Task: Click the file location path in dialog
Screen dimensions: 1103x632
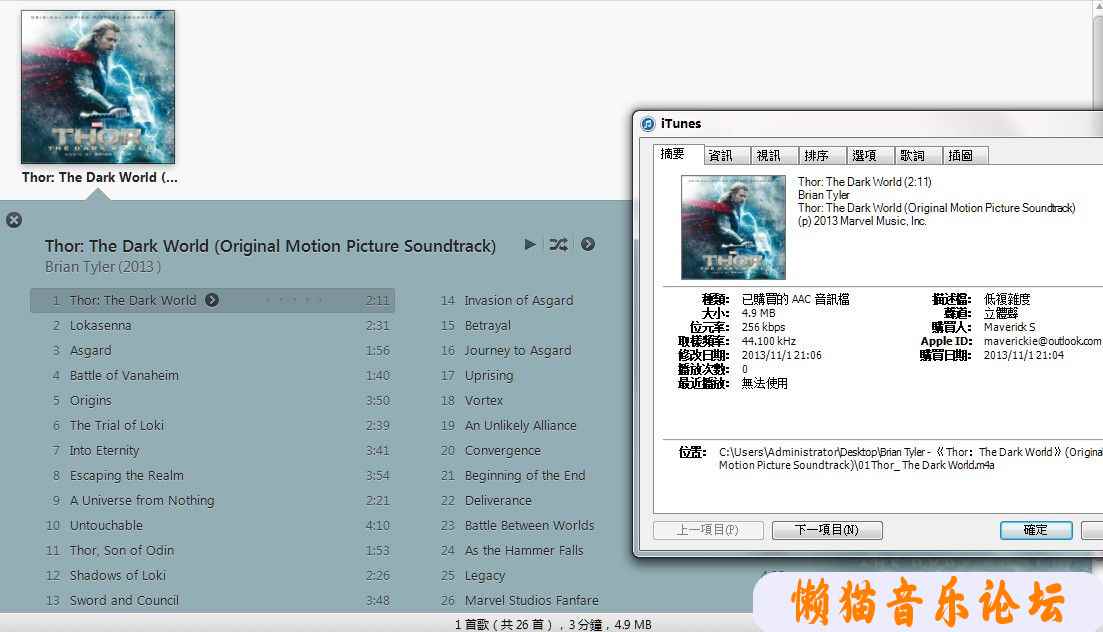Action: tap(910, 458)
